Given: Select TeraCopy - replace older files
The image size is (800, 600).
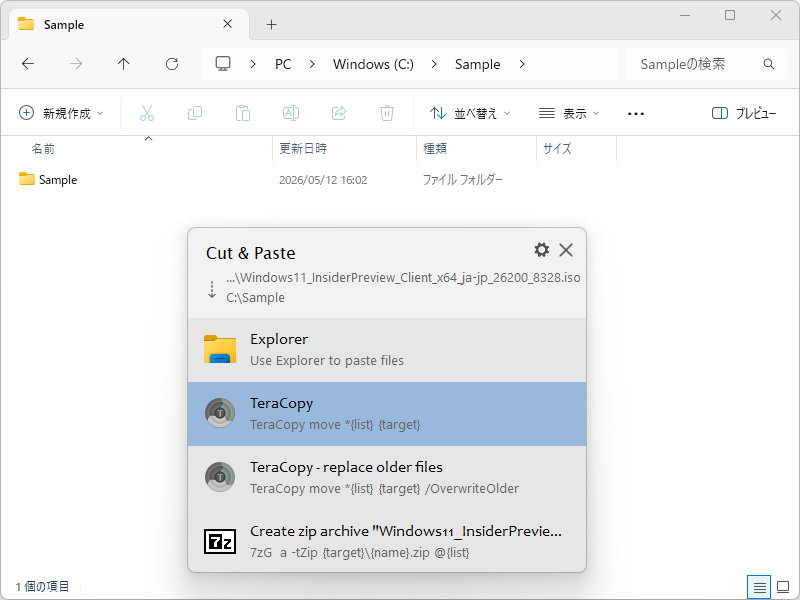Looking at the screenshot, I should click(387, 478).
